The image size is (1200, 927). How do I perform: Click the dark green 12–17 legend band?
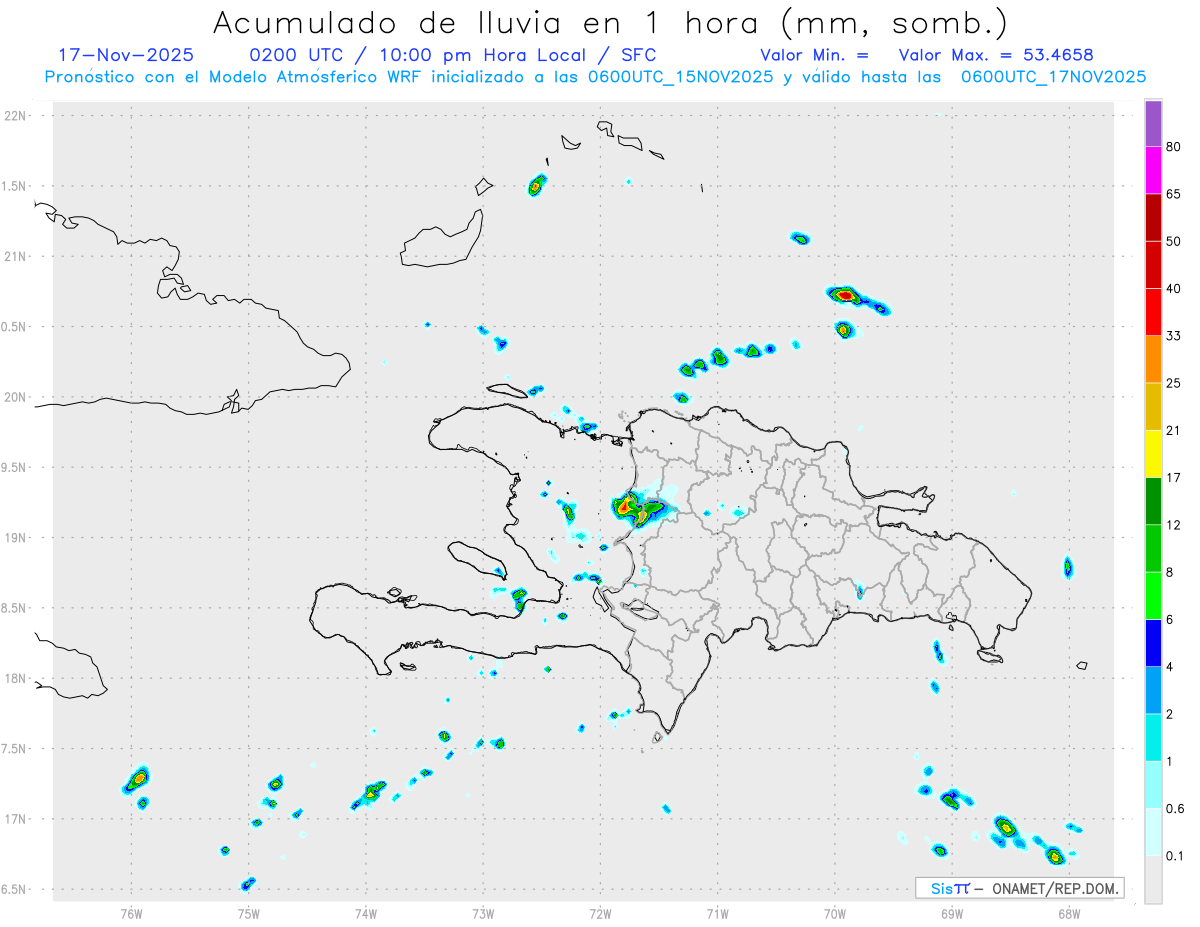(1153, 501)
